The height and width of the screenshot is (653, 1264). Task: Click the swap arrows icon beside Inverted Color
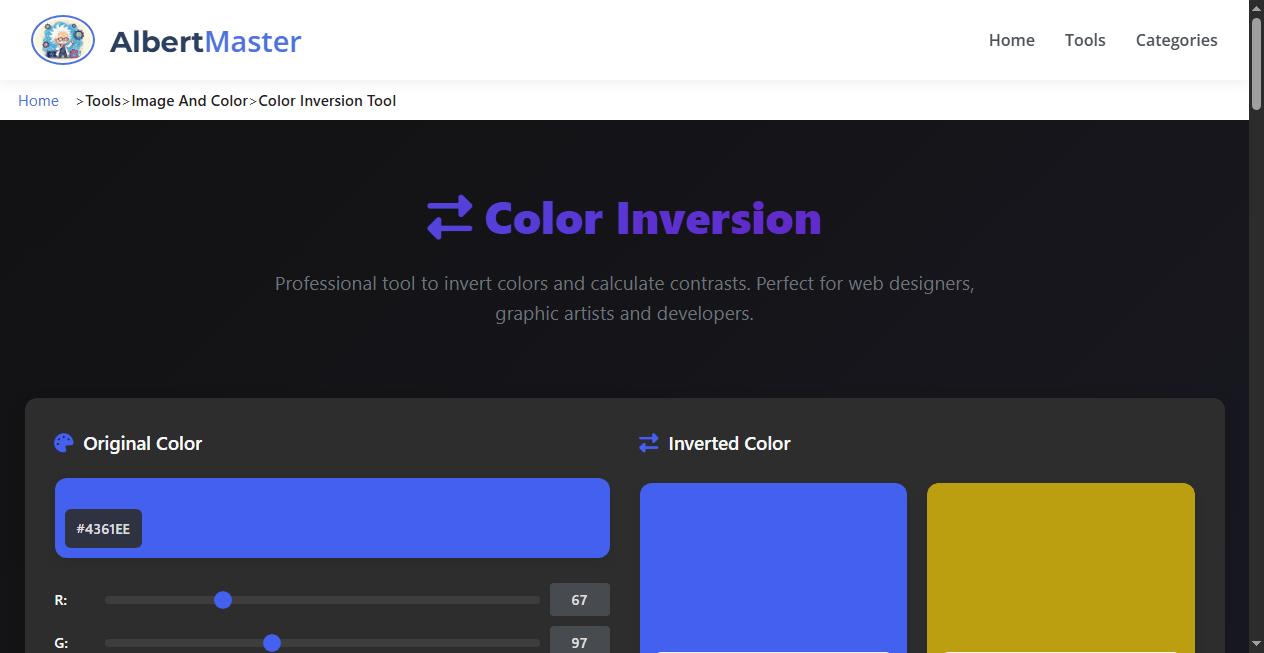[x=648, y=443]
